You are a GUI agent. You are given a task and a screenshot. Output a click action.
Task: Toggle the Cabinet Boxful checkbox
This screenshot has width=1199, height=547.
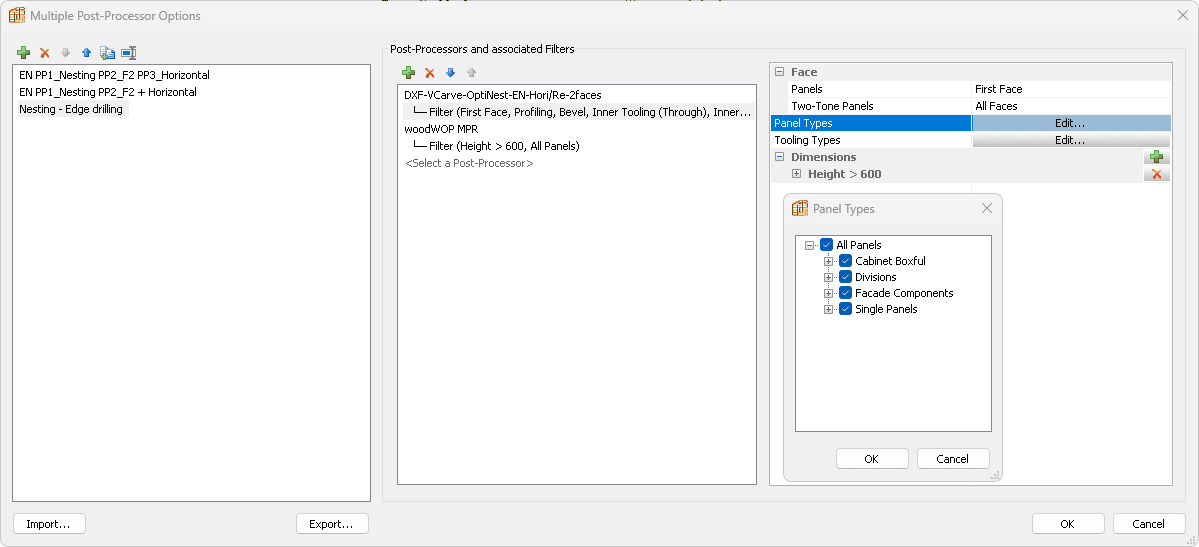[845, 261]
